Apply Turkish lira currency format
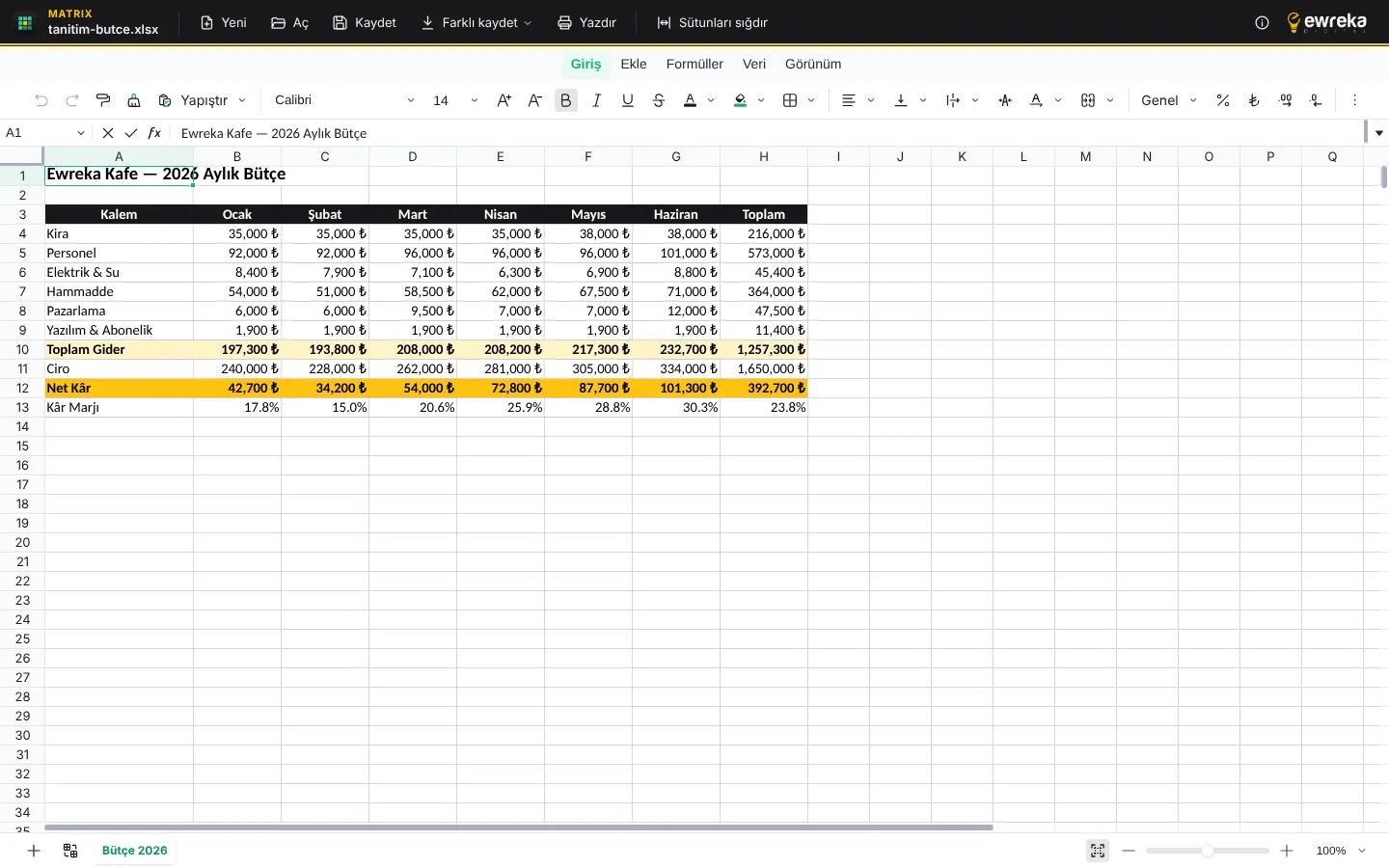This screenshot has width=1389, height=868. tap(1254, 100)
